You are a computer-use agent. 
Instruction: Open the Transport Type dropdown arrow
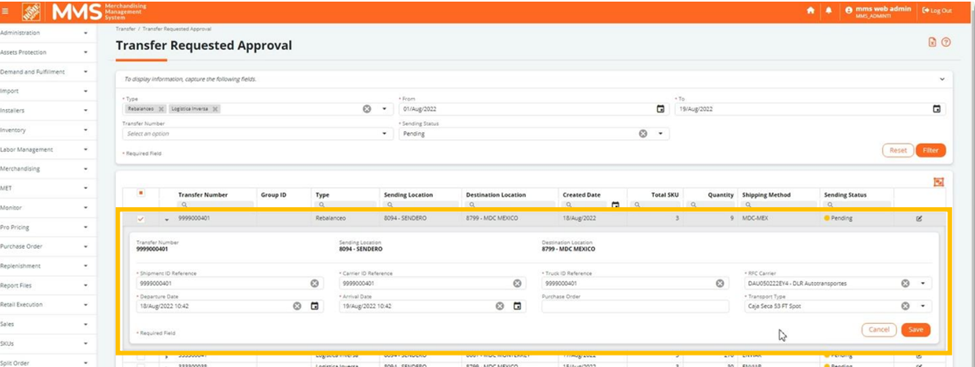pos(922,306)
